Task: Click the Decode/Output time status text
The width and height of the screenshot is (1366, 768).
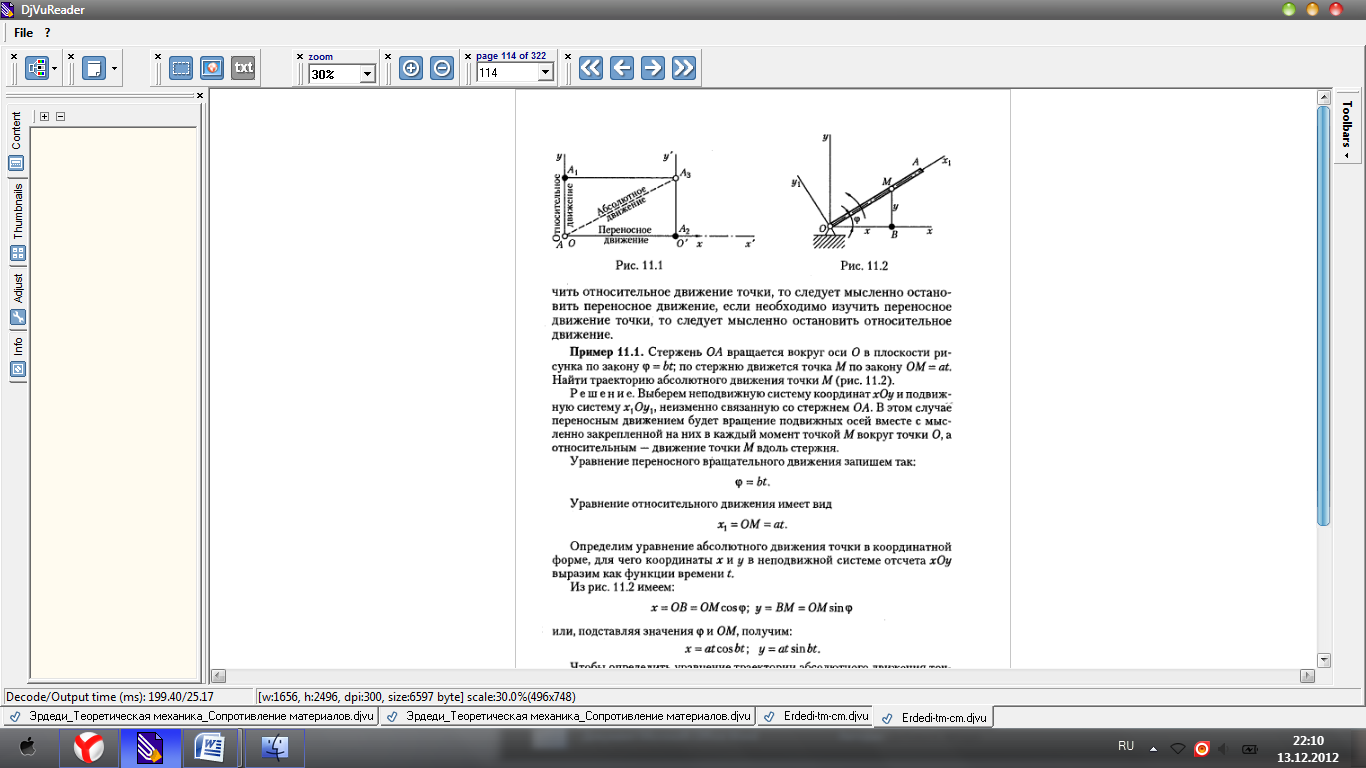Action: 110,696
